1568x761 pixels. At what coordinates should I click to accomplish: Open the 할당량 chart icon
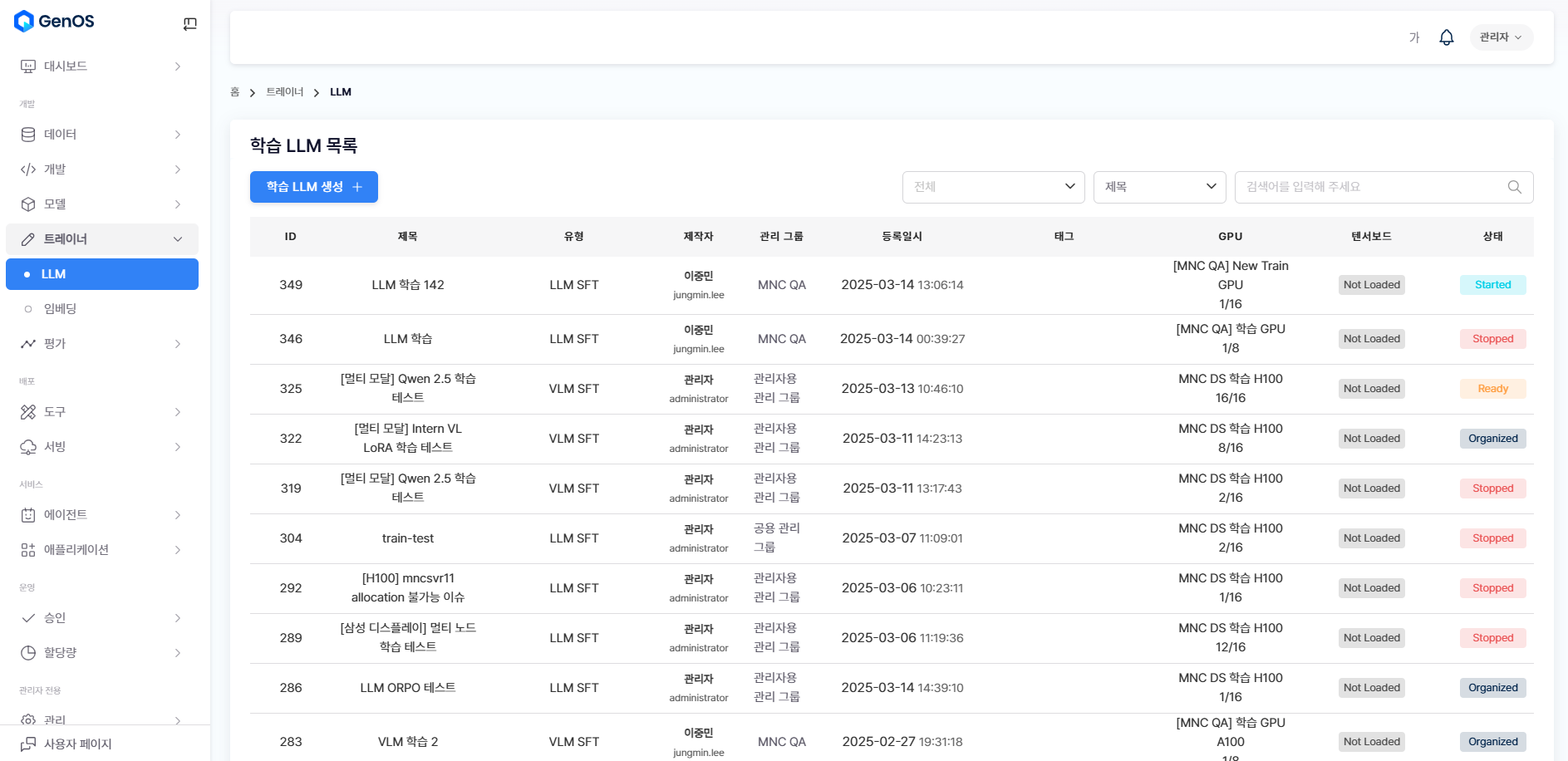[28, 653]
